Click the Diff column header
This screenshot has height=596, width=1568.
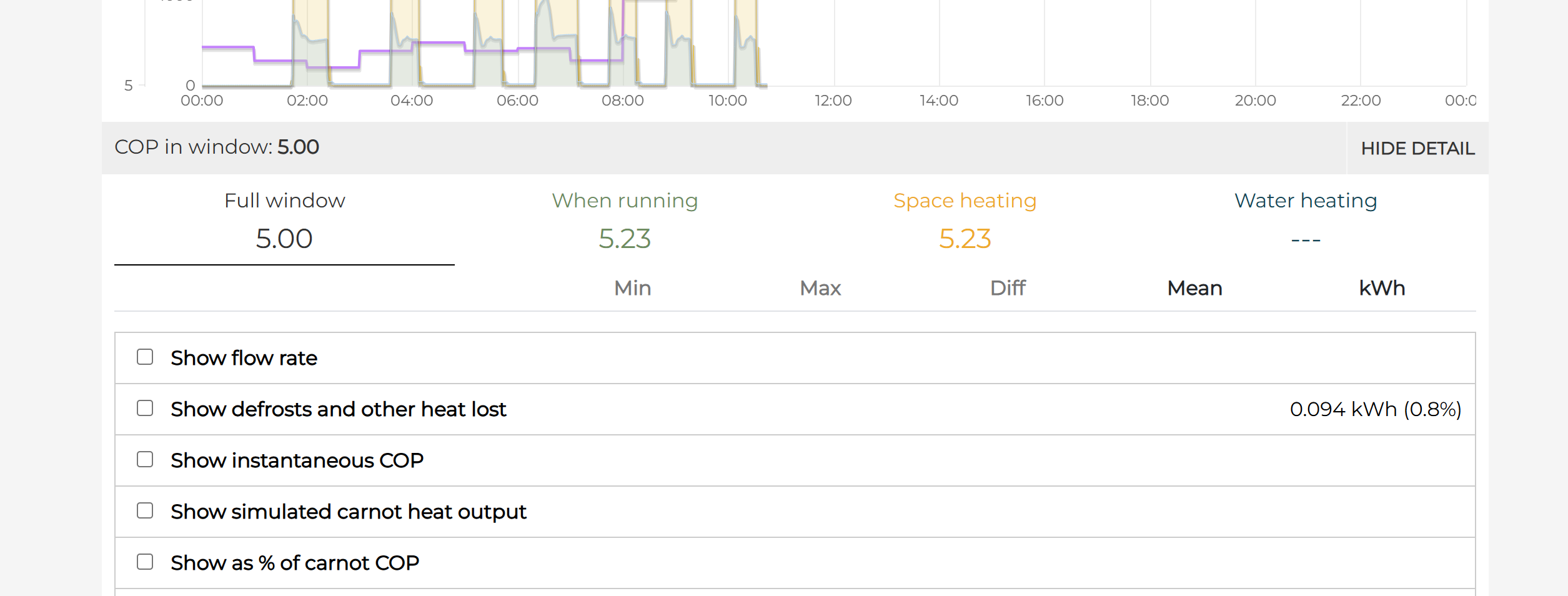1008,288
